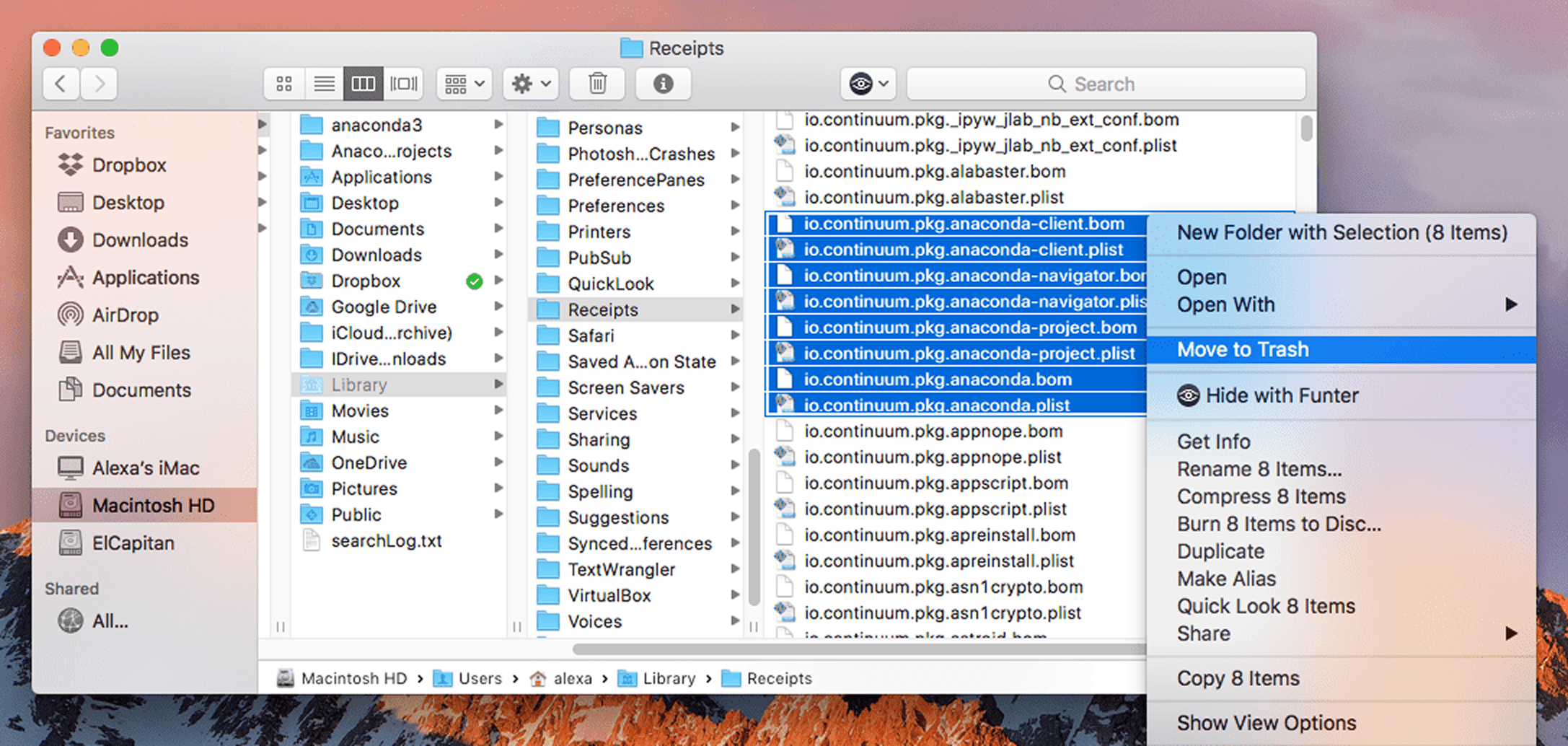Select io.continuum.pkg.alabaster.bom file
Viewport: 1568px width, 746px height.
click(935, 171)
